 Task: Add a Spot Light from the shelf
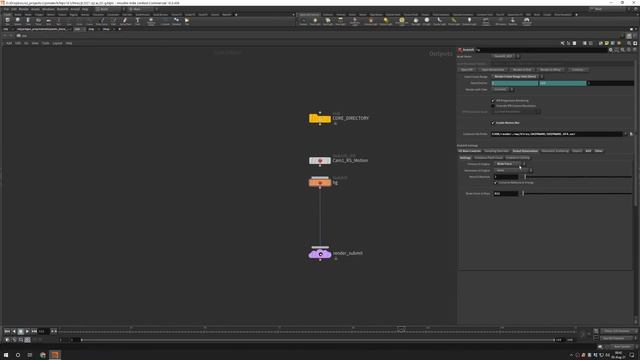pyautogui.click(x=328, y=21)
